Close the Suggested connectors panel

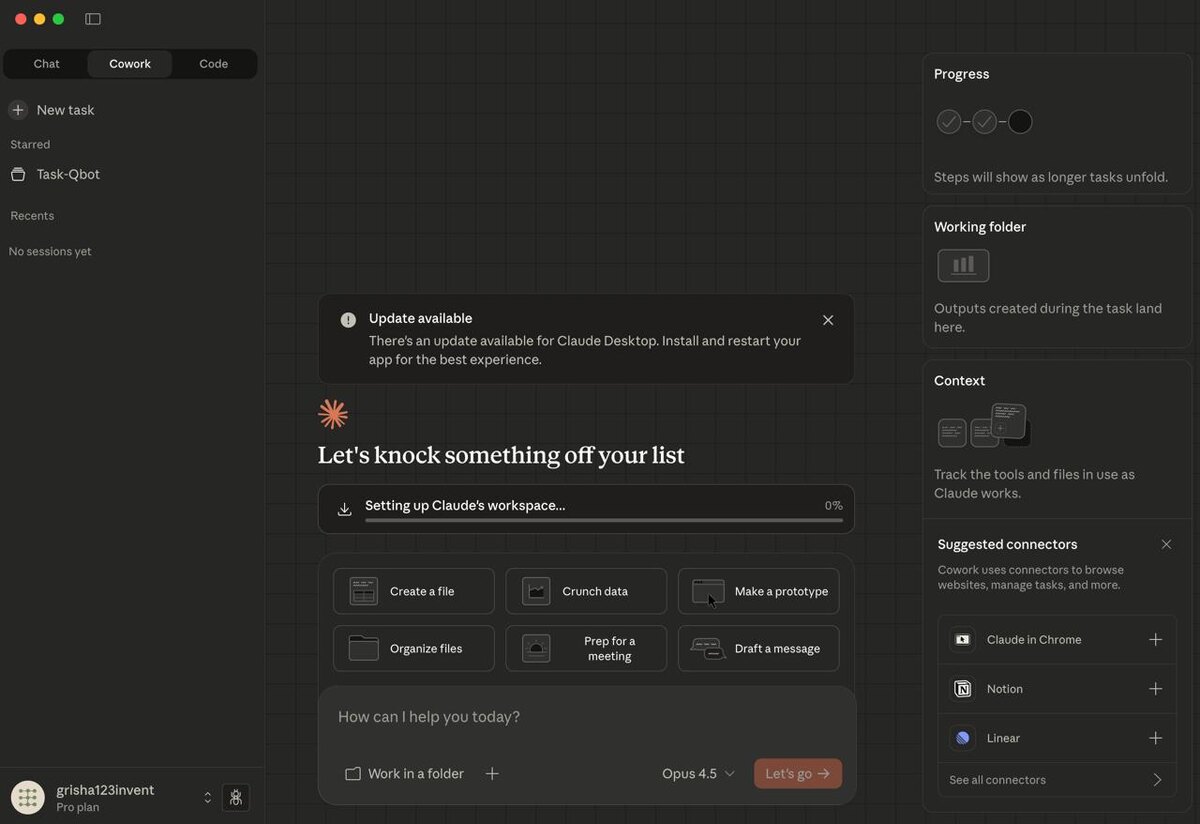click(1166, 544)
